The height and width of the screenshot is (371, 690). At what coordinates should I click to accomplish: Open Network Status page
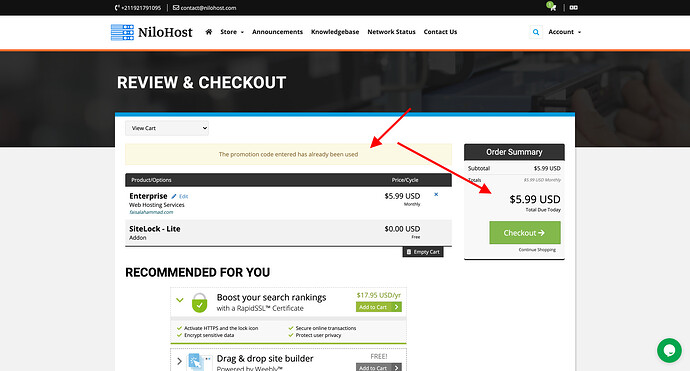pos(391,32)
